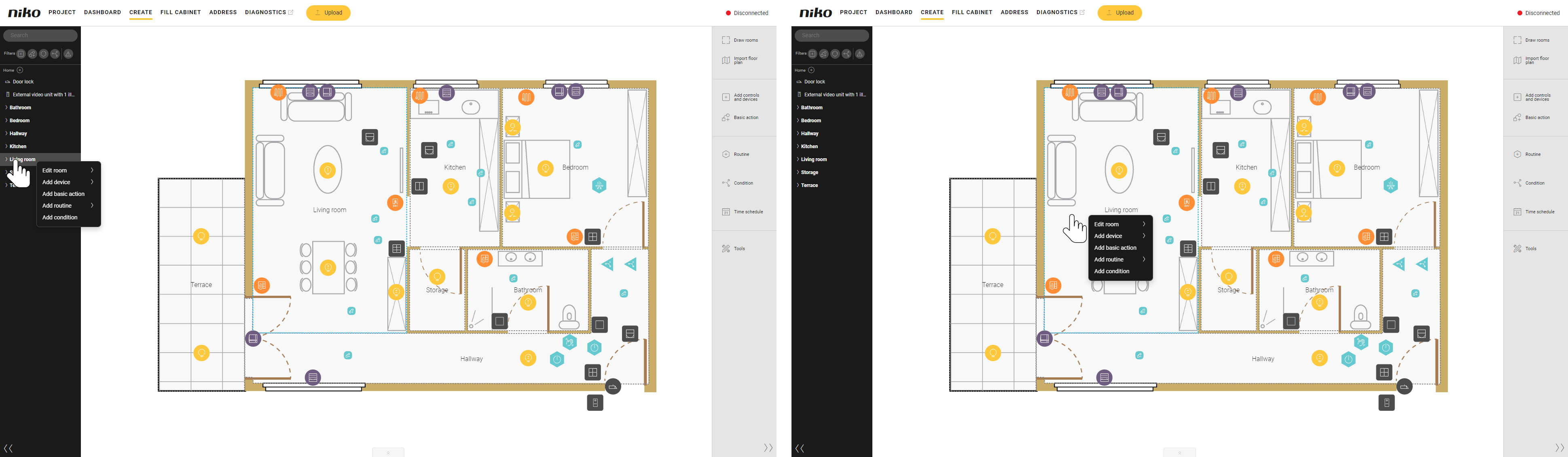Toggle the controls filter icon in left window
The width and height of the screenshot is (1568, 457).
(x=21, y=53)
